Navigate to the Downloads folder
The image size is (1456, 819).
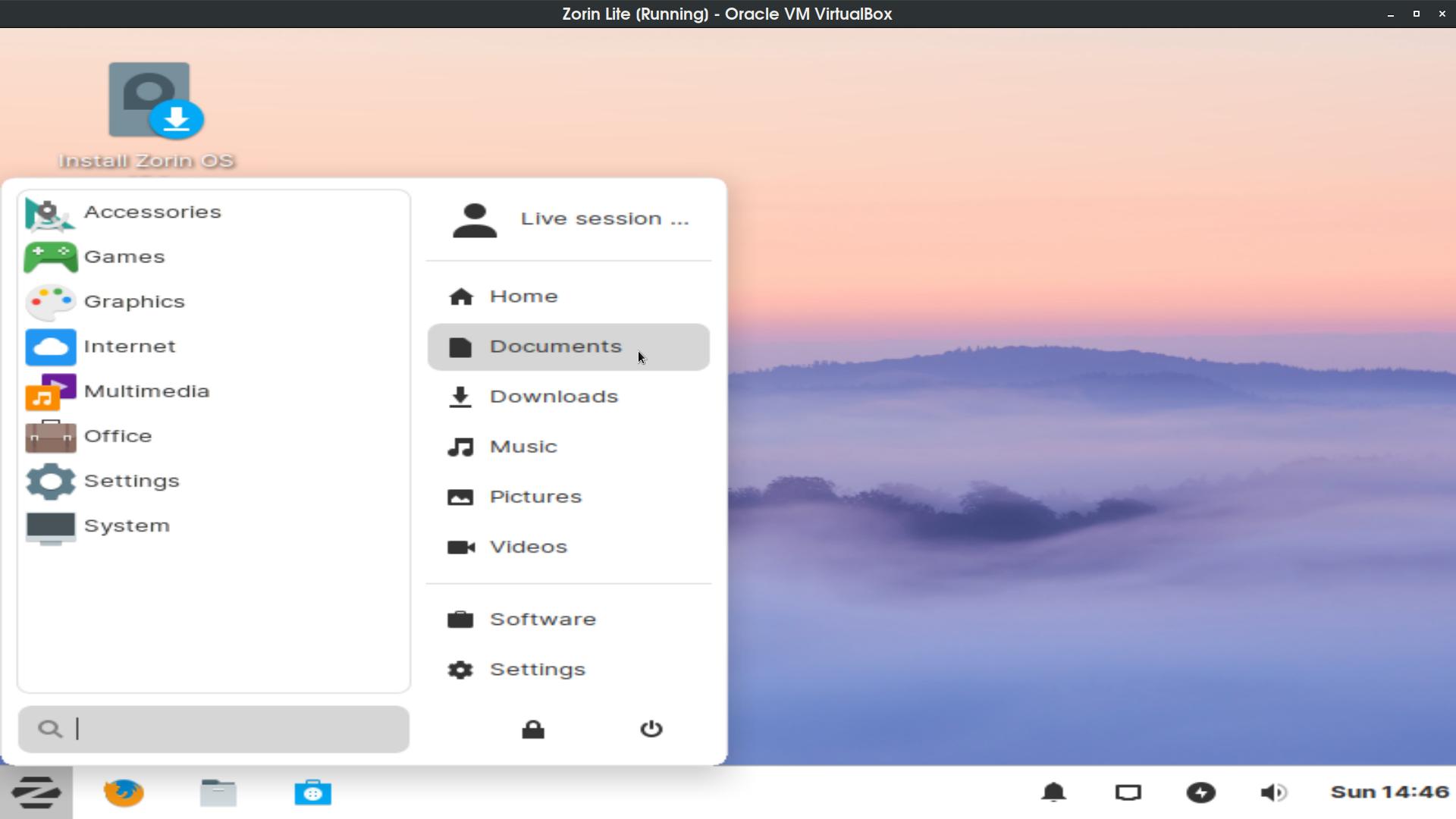[554, 396]
